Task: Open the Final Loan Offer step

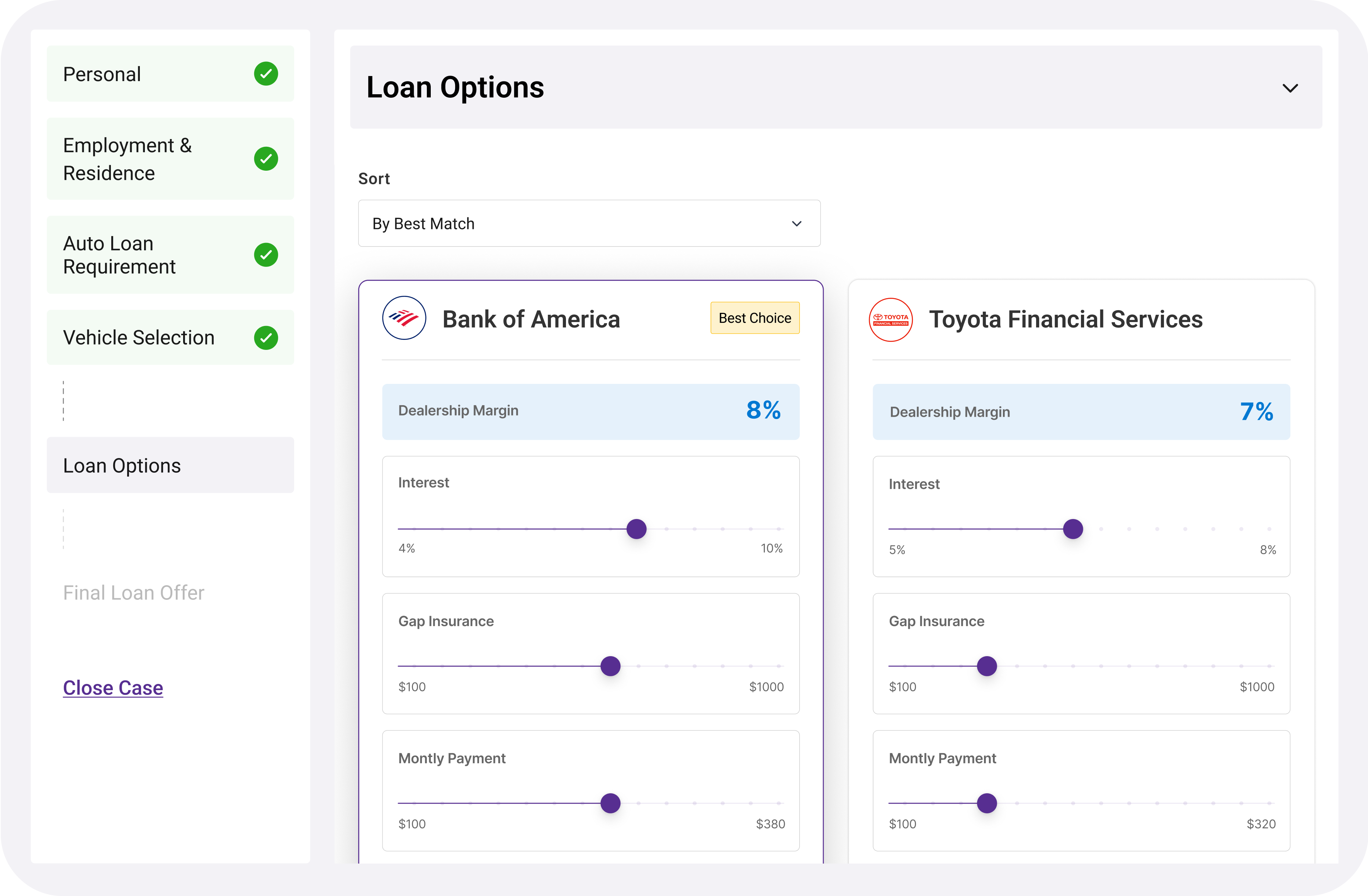Action: [133, 592]
